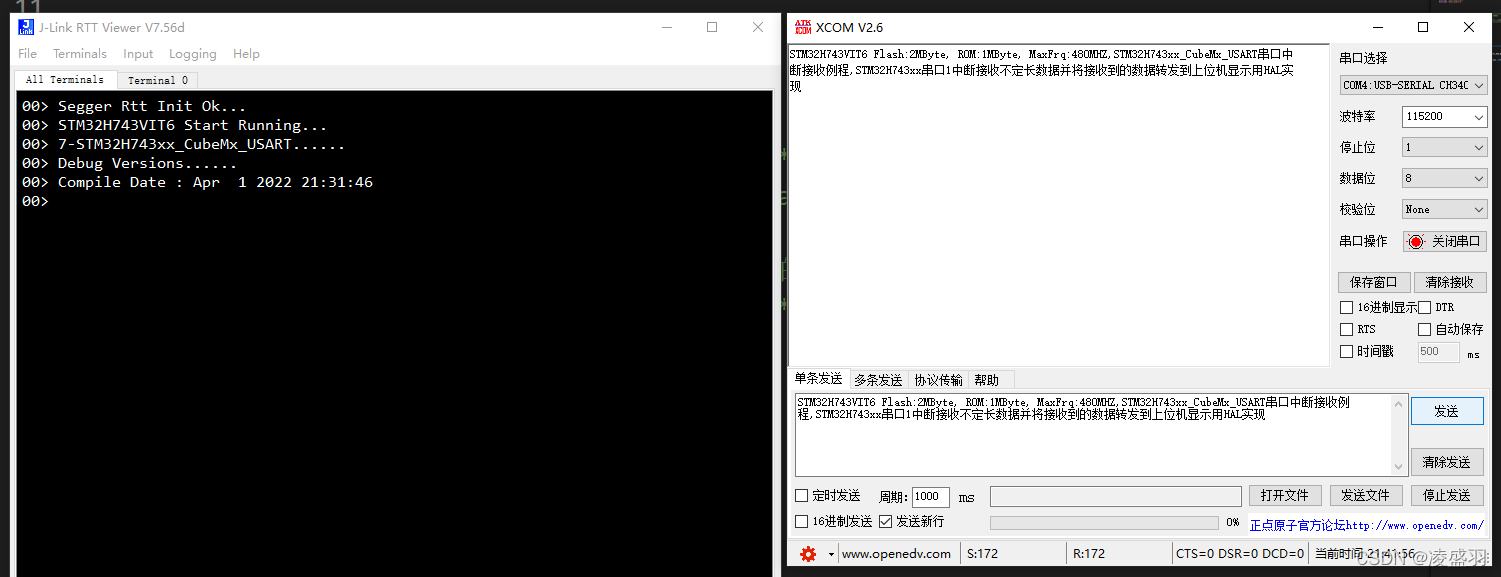Image resolution: width=1501 pixels, height=577 pixels.
Task: Open the Help menu in RTT Viewer
Action: [246, 54]
